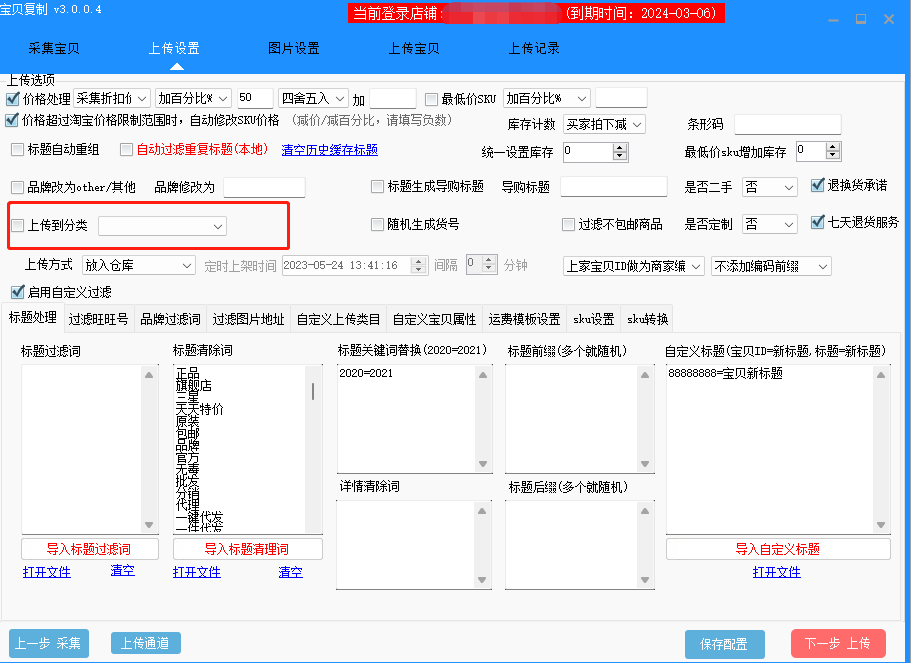Open file link under 自定义标题
Viewport: 911px width, 663px height.
777,572
